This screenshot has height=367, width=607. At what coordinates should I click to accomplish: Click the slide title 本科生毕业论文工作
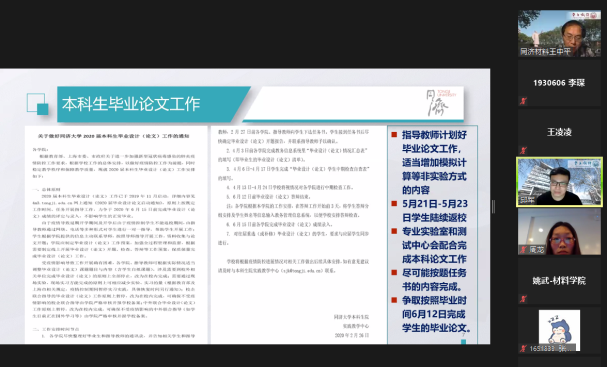tap(131, 104)
